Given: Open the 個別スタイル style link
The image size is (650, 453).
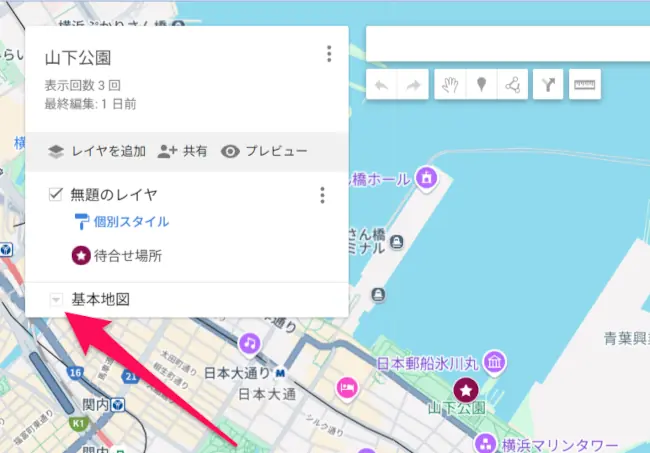Looking at the screenshot, I should [131, 222].
